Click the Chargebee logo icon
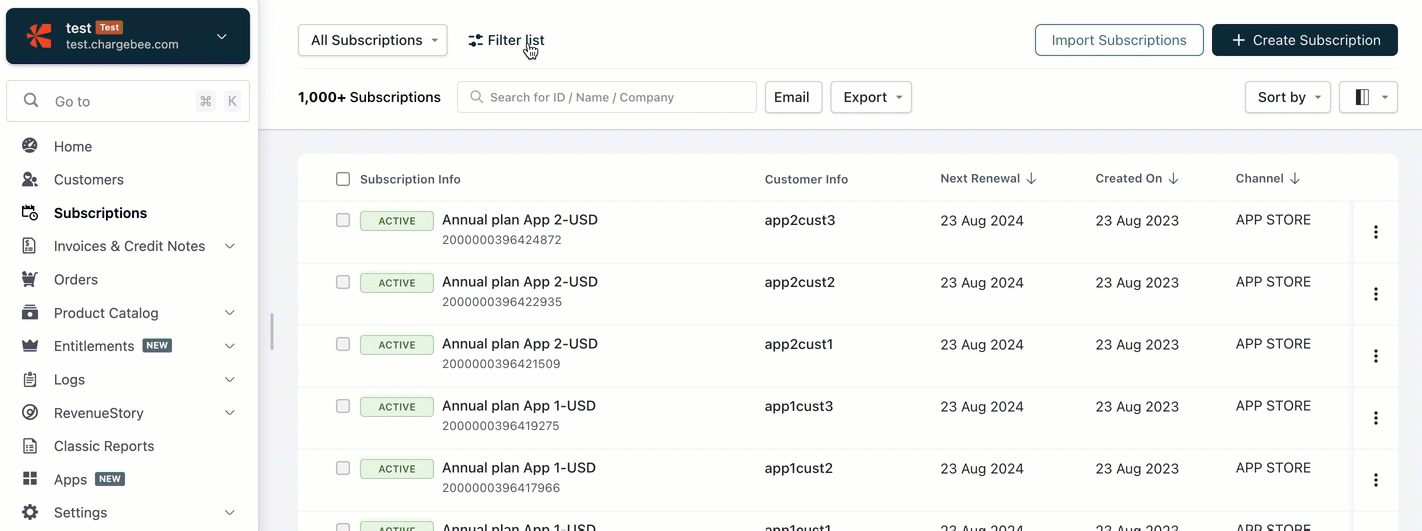The image size is (1422, 531). tap(39, 36)
